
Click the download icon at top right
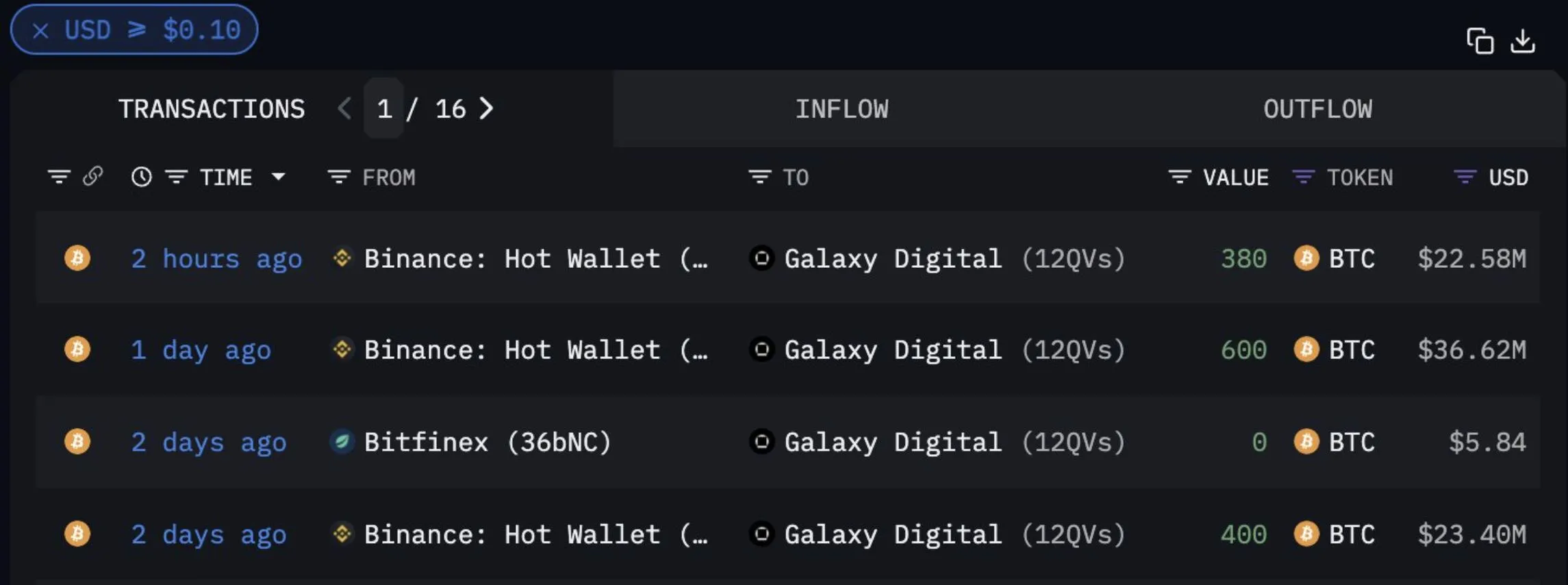1523,41
